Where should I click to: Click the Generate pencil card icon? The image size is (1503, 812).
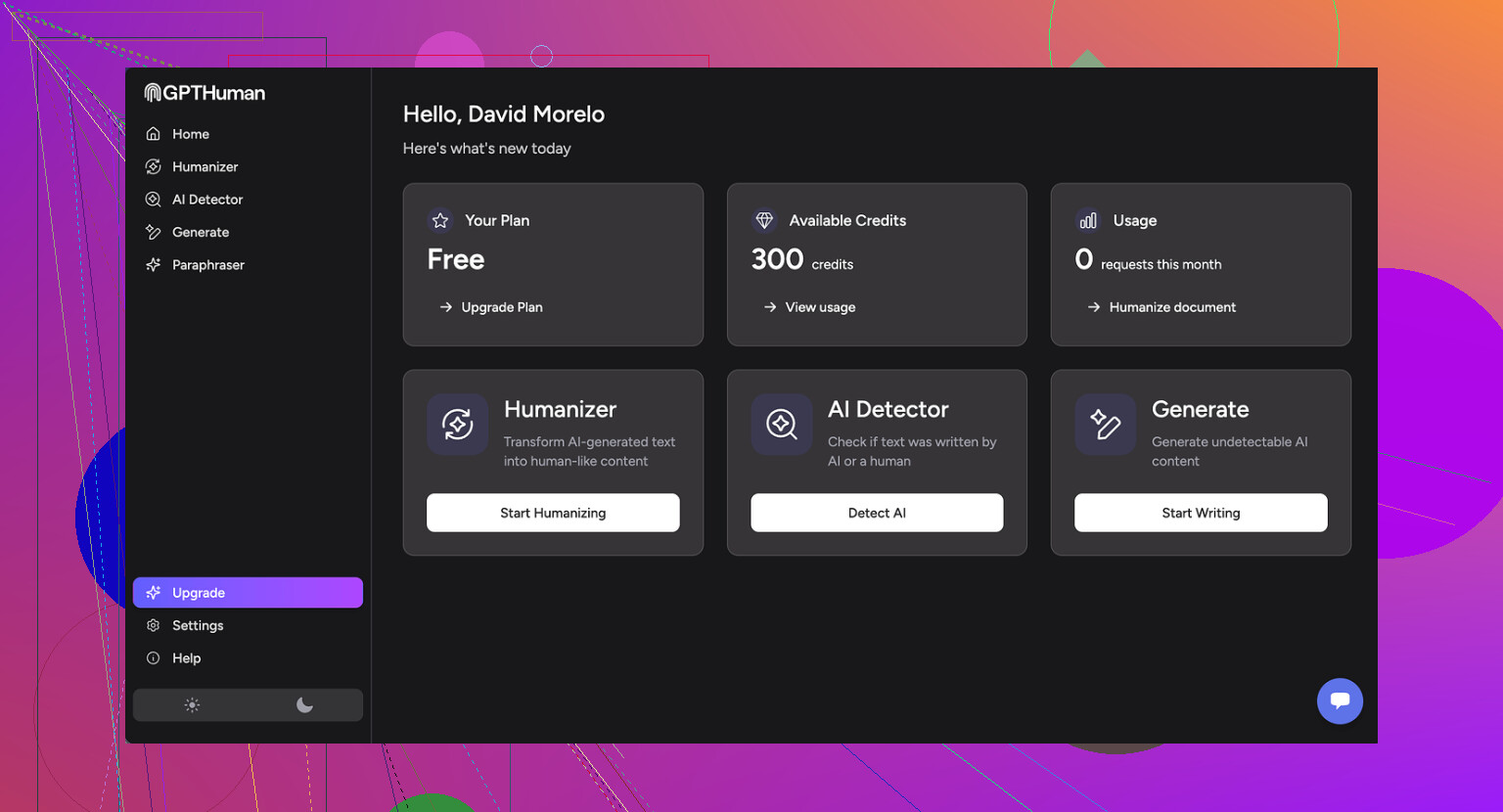pyautogui.click(x=1105, y=425)
